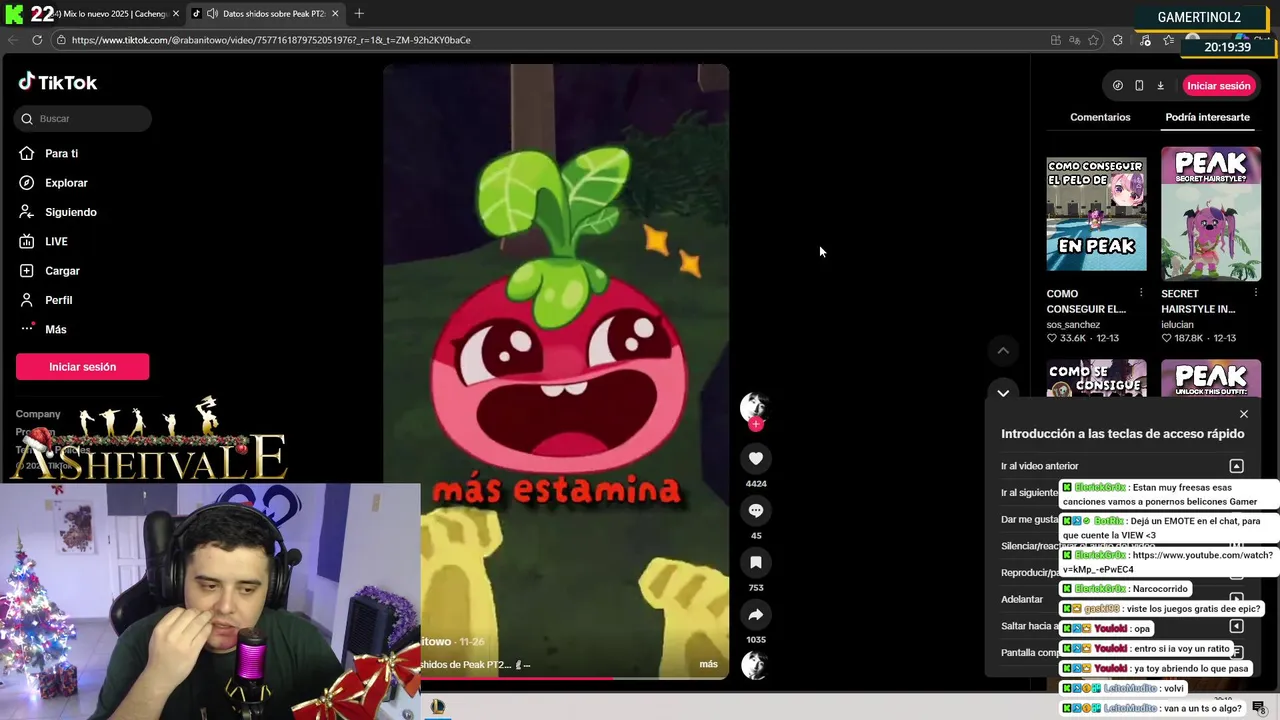
Task: Open COMO CONSEGUIR EL PELO thumbnail
Action: click(1097, 214)
